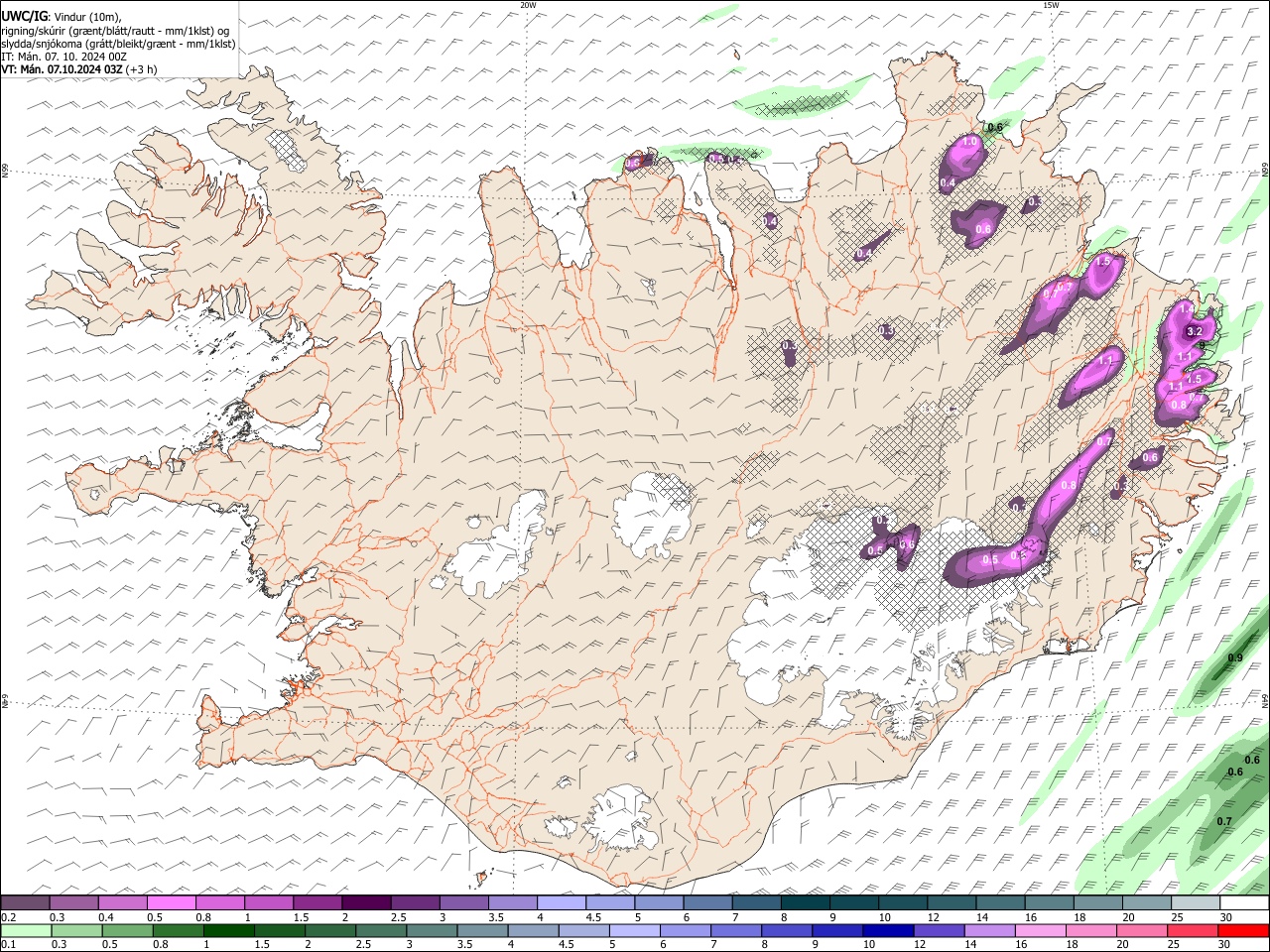This screenshot has width=1270, height=952.
Task: Click the 'UWC/IG' title text
Action: [x=23, y=17]
